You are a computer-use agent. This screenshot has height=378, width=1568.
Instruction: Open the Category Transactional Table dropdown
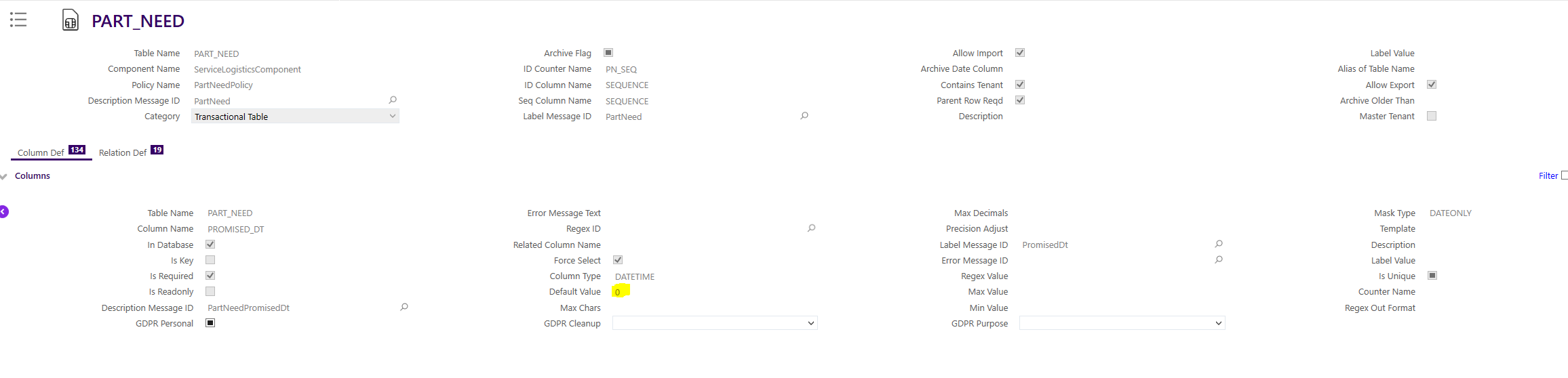[x=295, y=117]
